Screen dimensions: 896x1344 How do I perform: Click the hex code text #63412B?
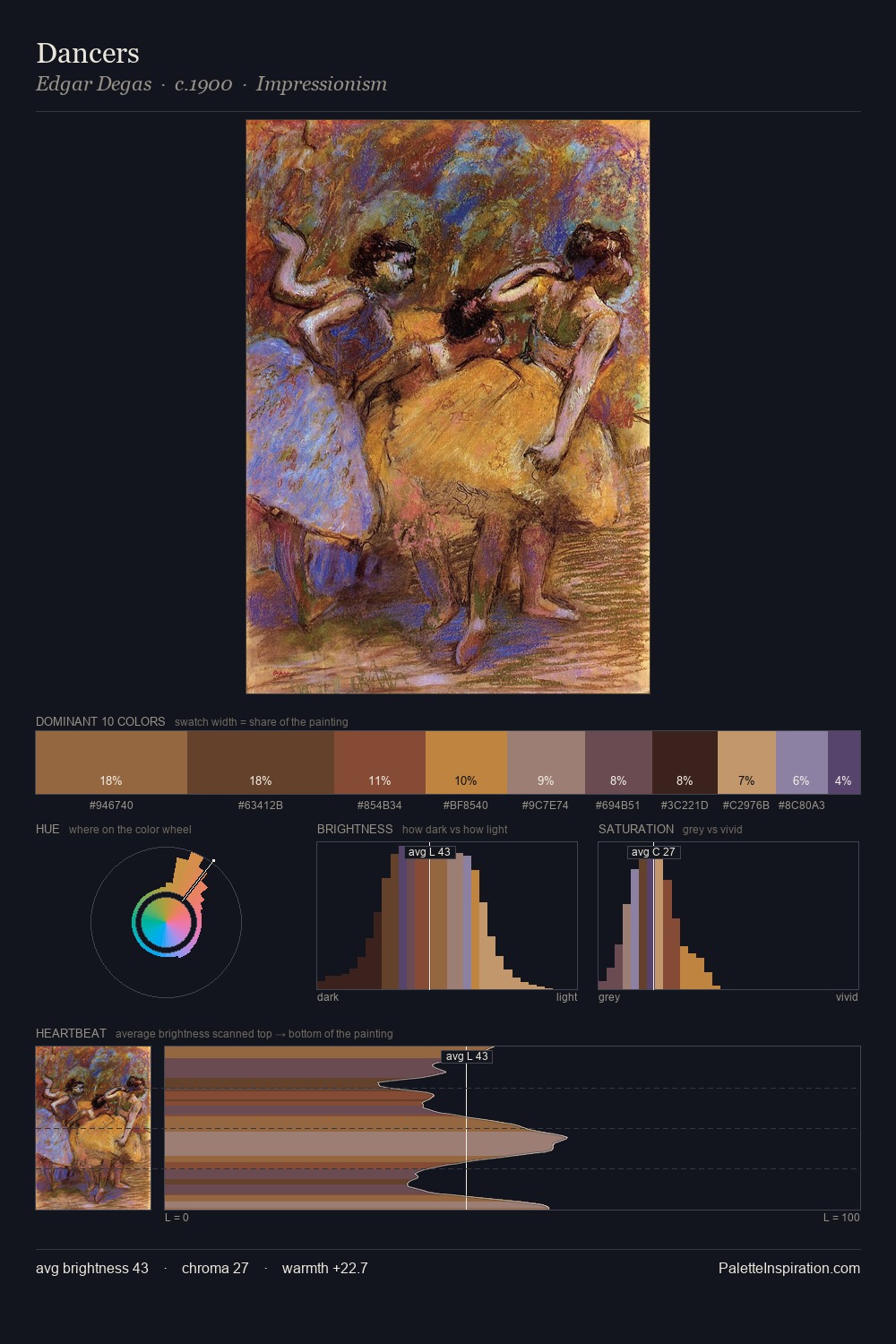click(x=261, y=806)
